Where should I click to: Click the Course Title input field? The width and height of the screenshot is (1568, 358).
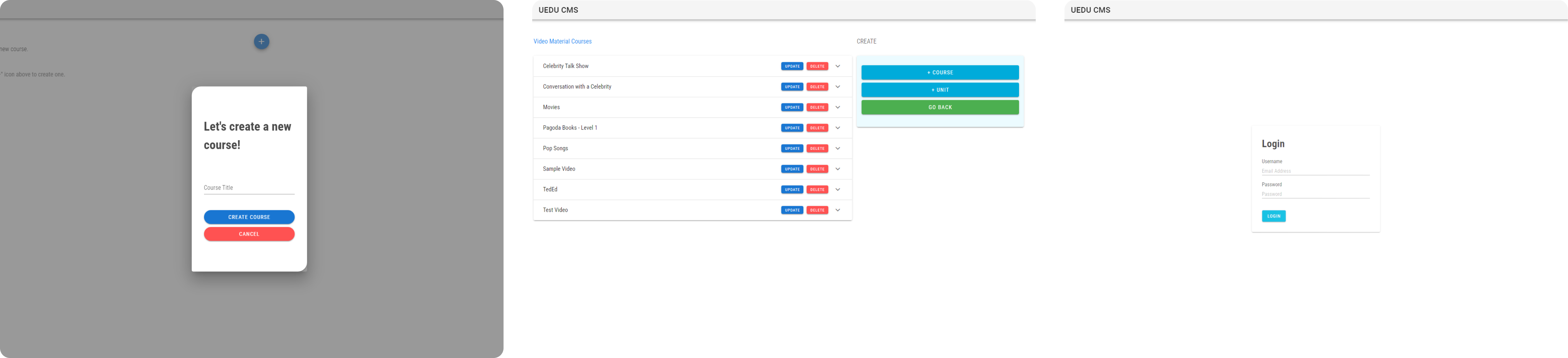pyautogui.click(x=249, y=187)
